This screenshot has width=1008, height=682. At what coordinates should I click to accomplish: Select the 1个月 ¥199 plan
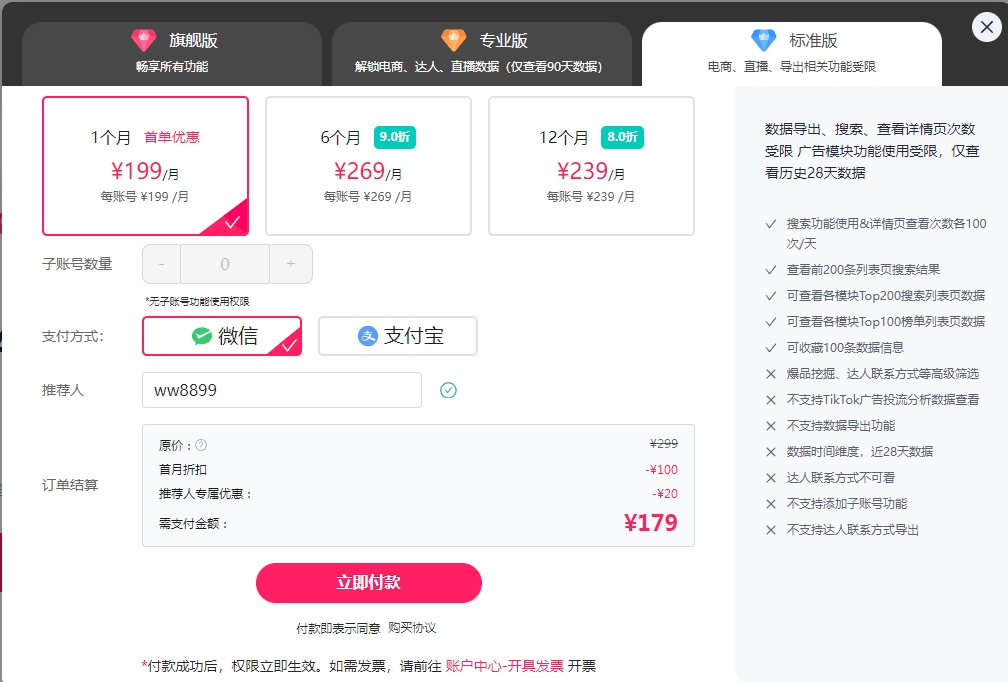click(145, 166)
